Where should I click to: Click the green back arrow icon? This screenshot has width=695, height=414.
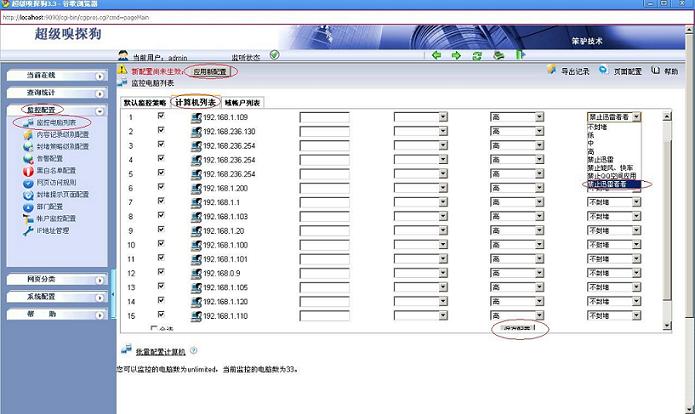pyautogui.click(x=436, y=55)
